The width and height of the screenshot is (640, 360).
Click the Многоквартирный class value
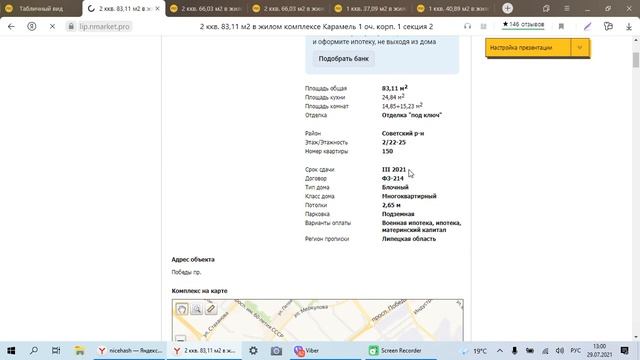(409, 196)
